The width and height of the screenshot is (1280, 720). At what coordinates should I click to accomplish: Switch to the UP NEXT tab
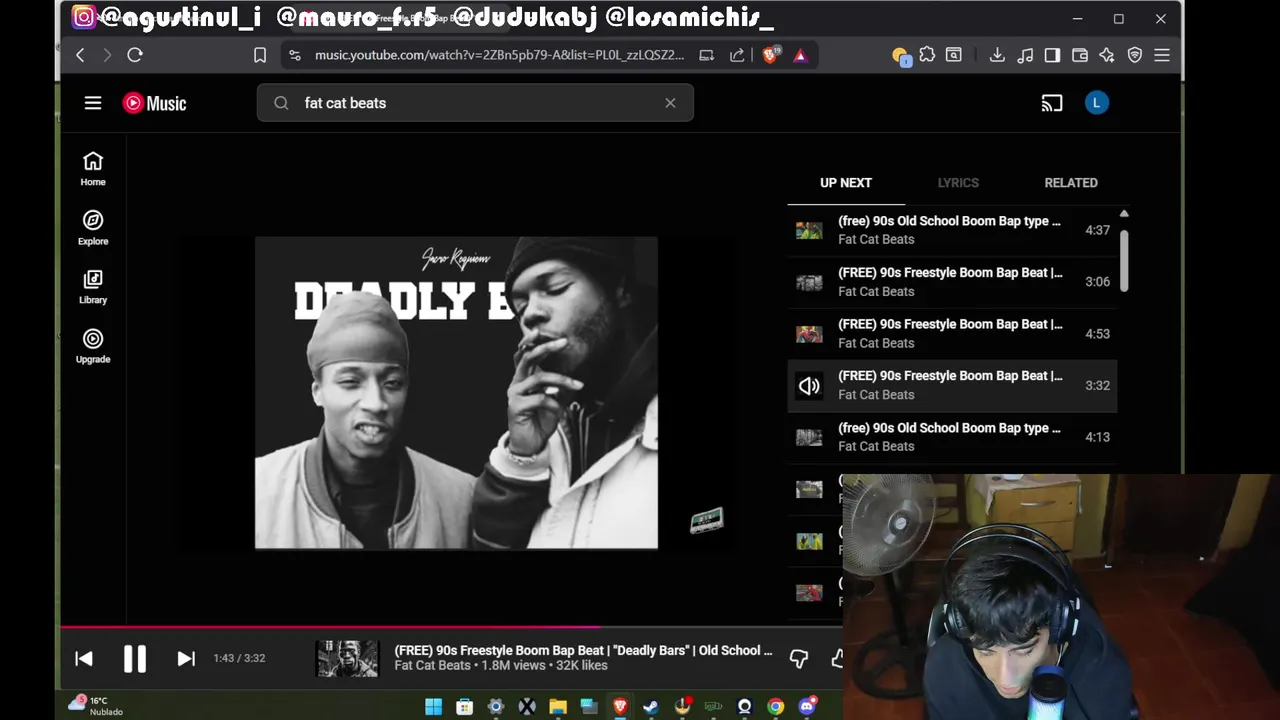[846, 183]
